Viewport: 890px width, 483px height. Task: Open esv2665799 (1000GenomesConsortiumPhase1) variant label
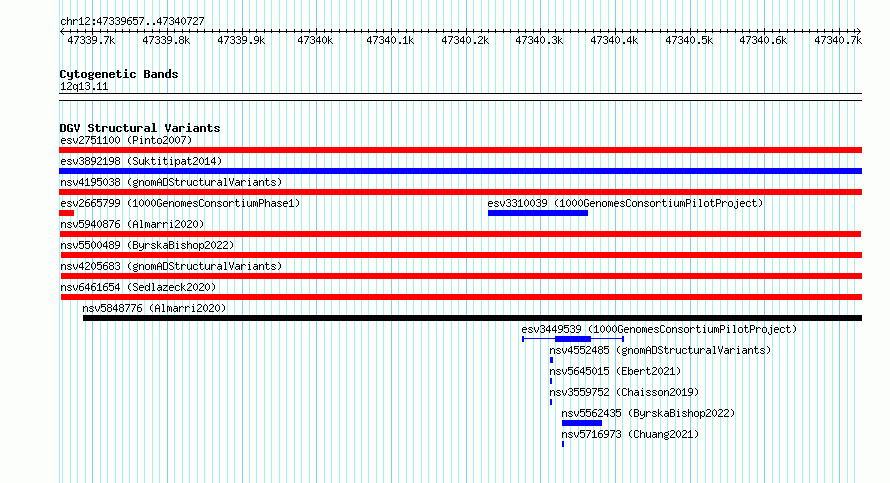(180, 203)
